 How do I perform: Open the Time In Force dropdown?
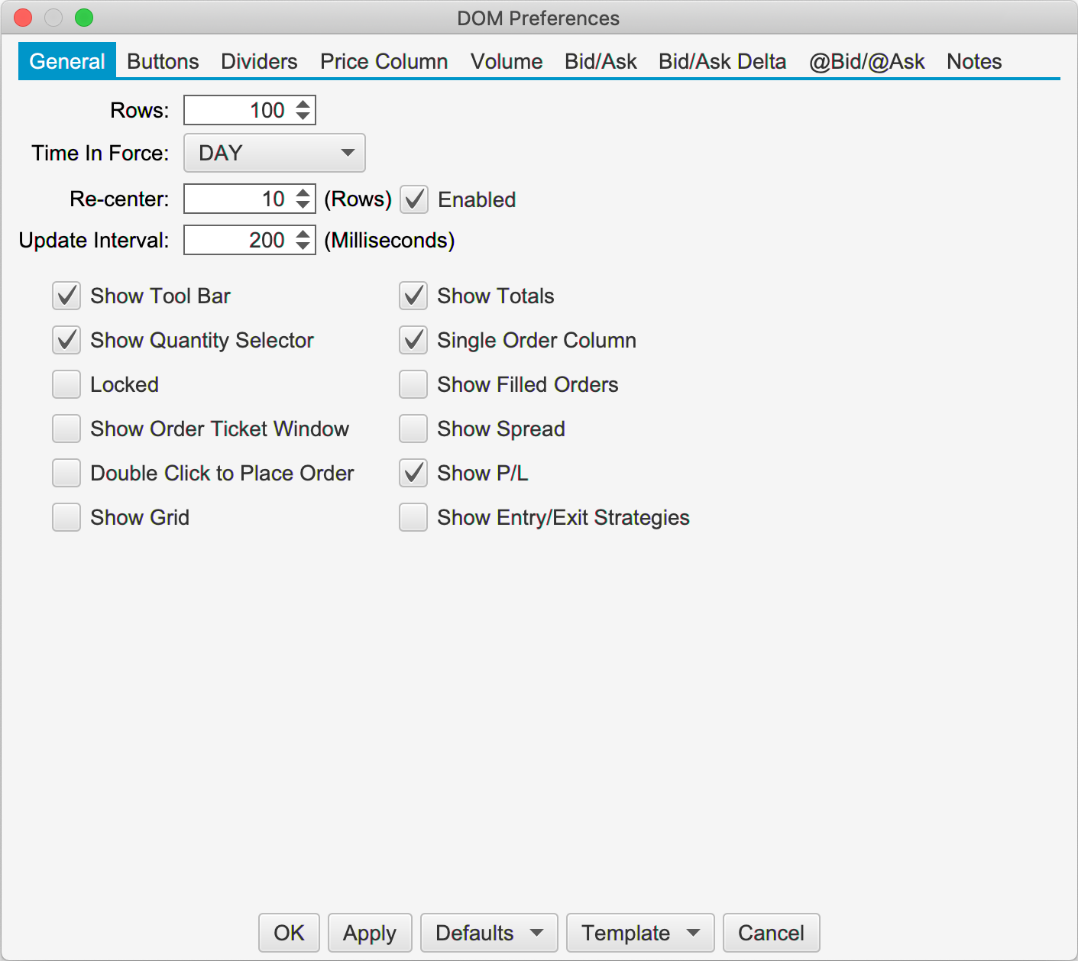[274, 154]
